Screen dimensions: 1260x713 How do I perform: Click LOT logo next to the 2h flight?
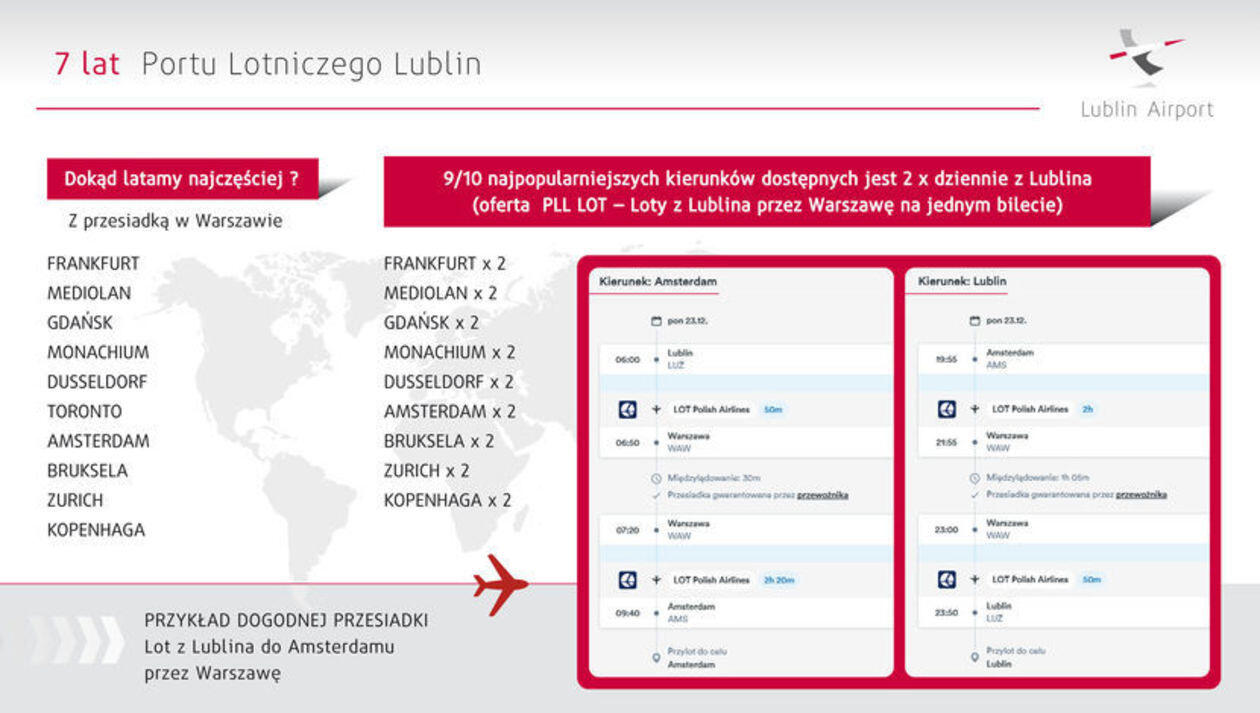[946, 409]
